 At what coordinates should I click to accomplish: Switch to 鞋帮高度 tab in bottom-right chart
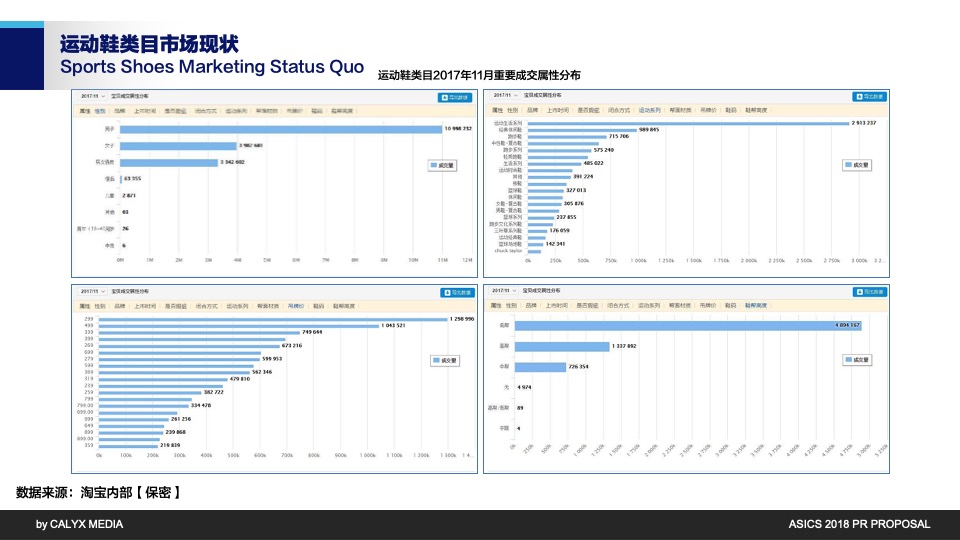(x=755, y=306)
